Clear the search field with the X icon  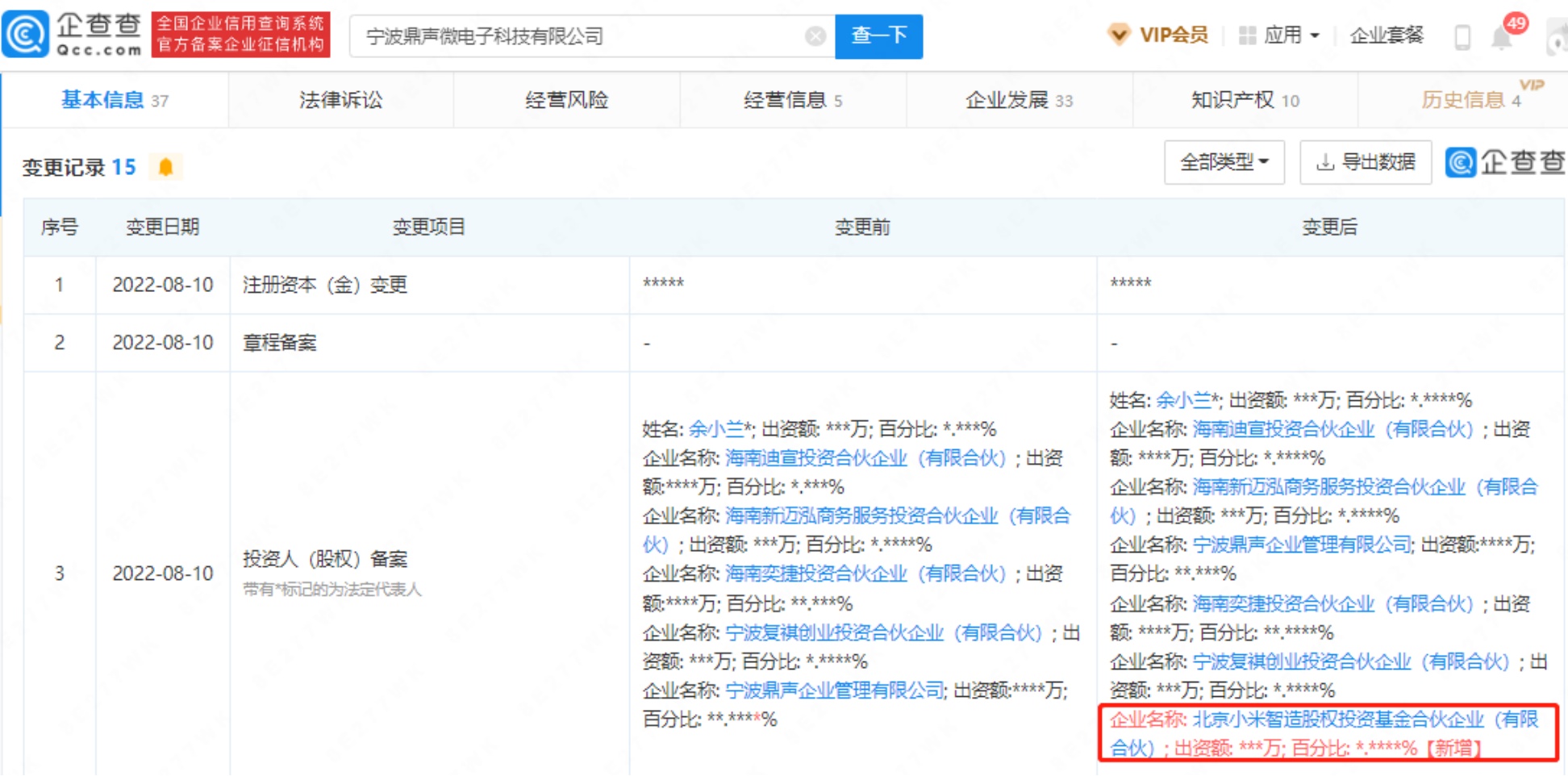(x=815, y=36)
